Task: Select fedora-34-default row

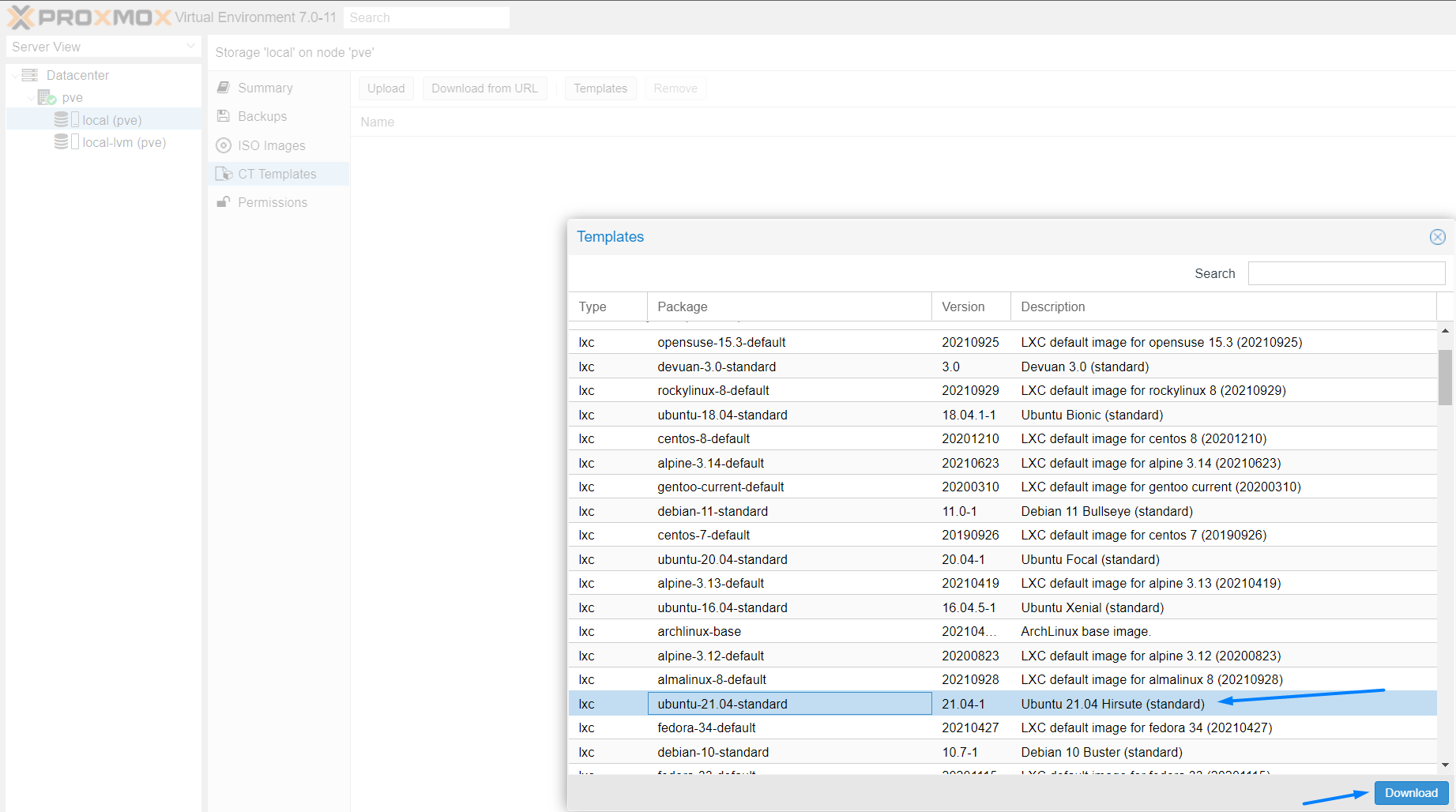Action: [1003, 727]
